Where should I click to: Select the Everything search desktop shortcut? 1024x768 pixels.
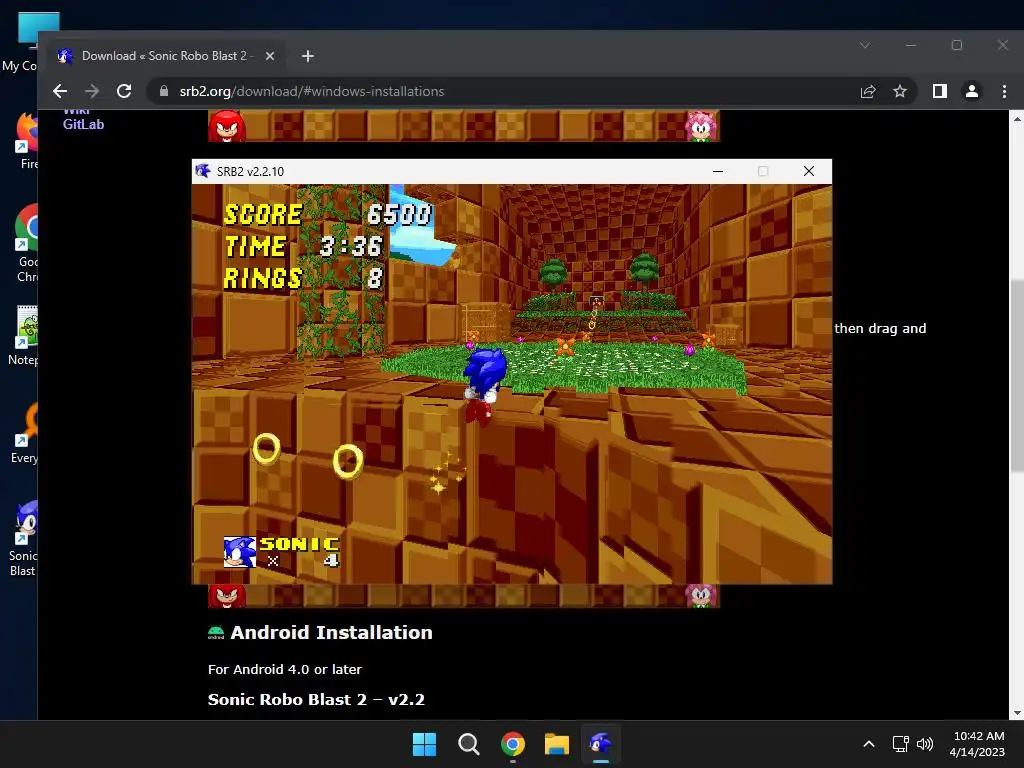tap(26, 432)
